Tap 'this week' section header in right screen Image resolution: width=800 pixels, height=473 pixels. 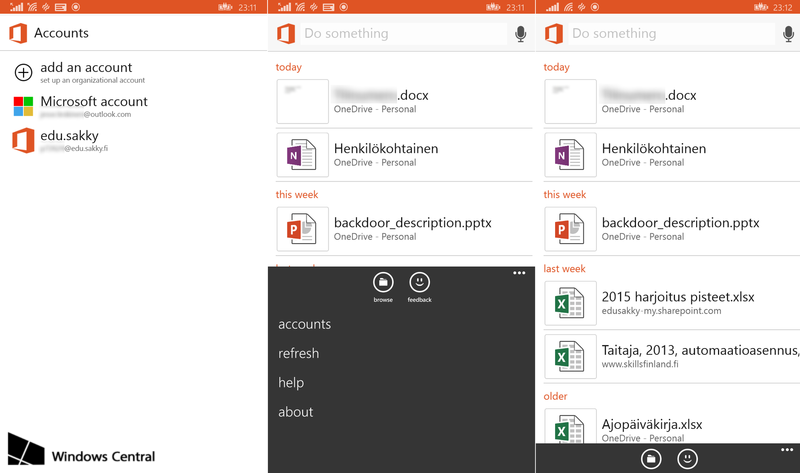click(565, 194)
